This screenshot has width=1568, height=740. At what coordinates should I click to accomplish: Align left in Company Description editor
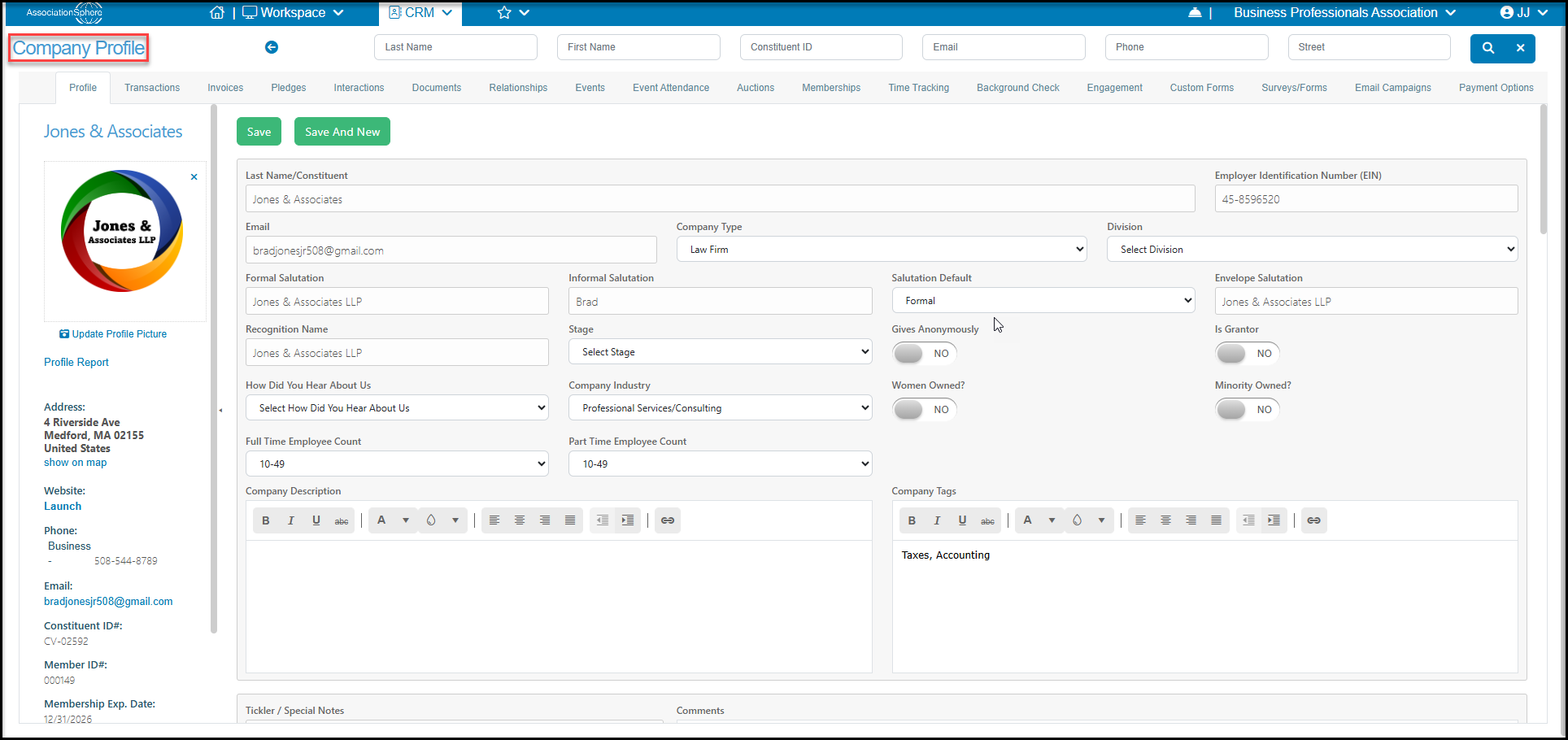pyautogui.click(x=494, y=520)
